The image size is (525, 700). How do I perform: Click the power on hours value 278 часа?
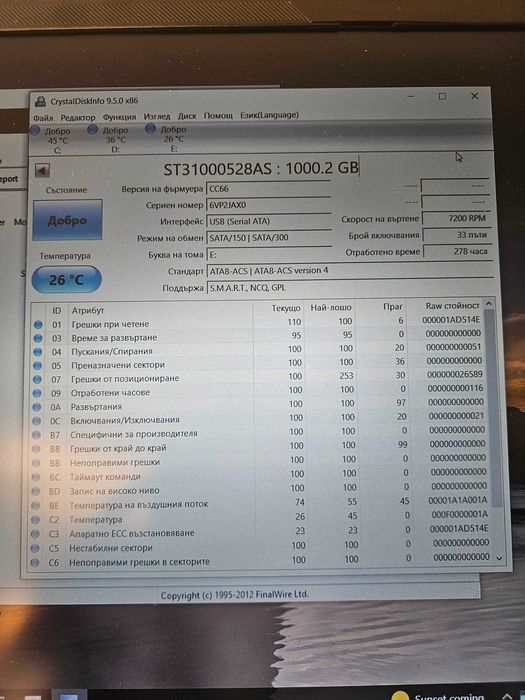point(457,251)
